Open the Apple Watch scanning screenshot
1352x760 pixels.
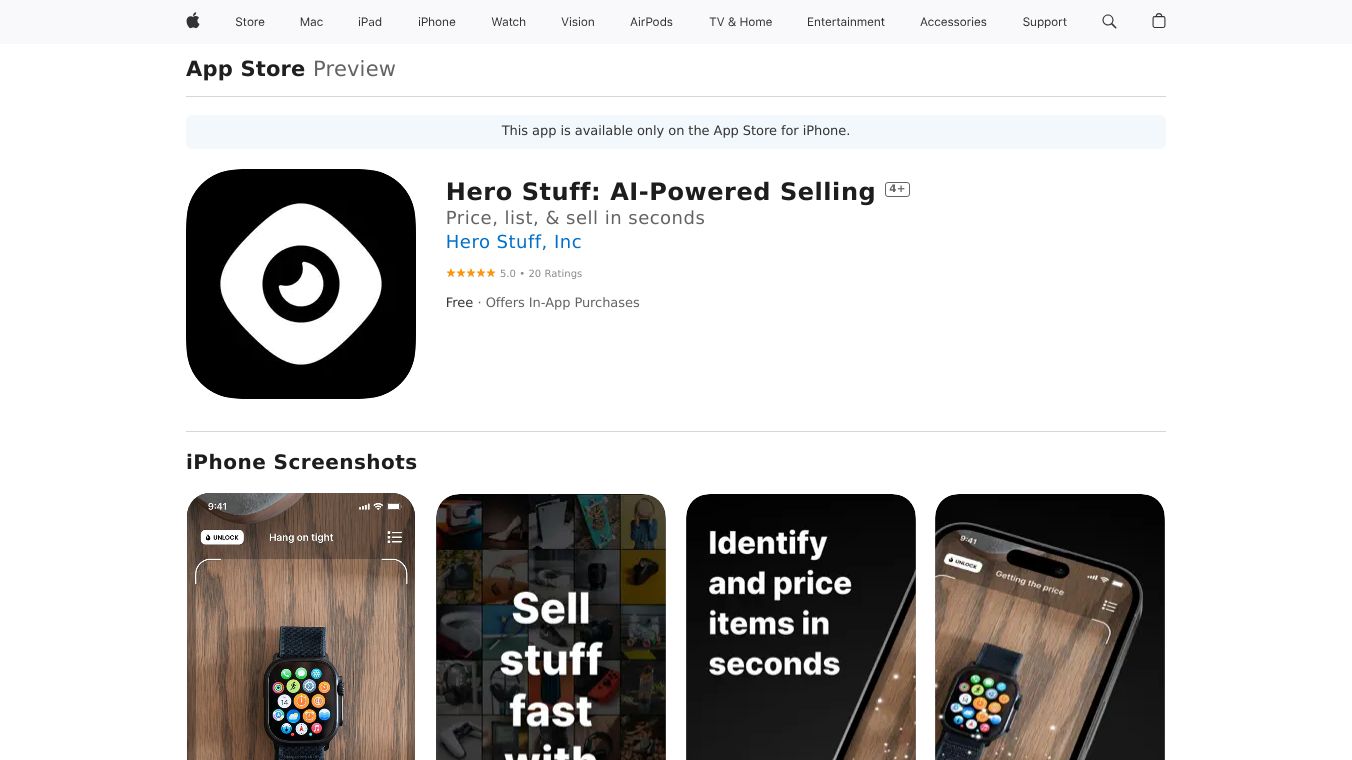(x=301, y=627)
